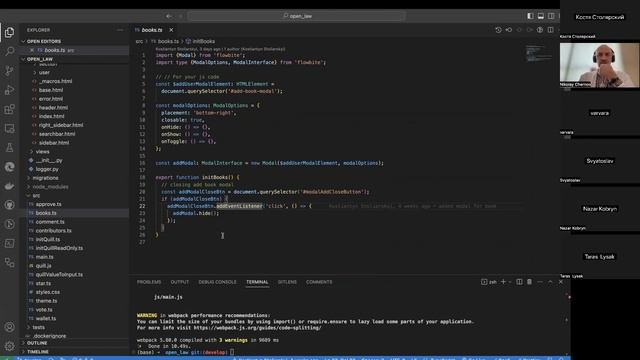Split the editor to the right
This screenshot has height=360, width=640.
(551, 30)
